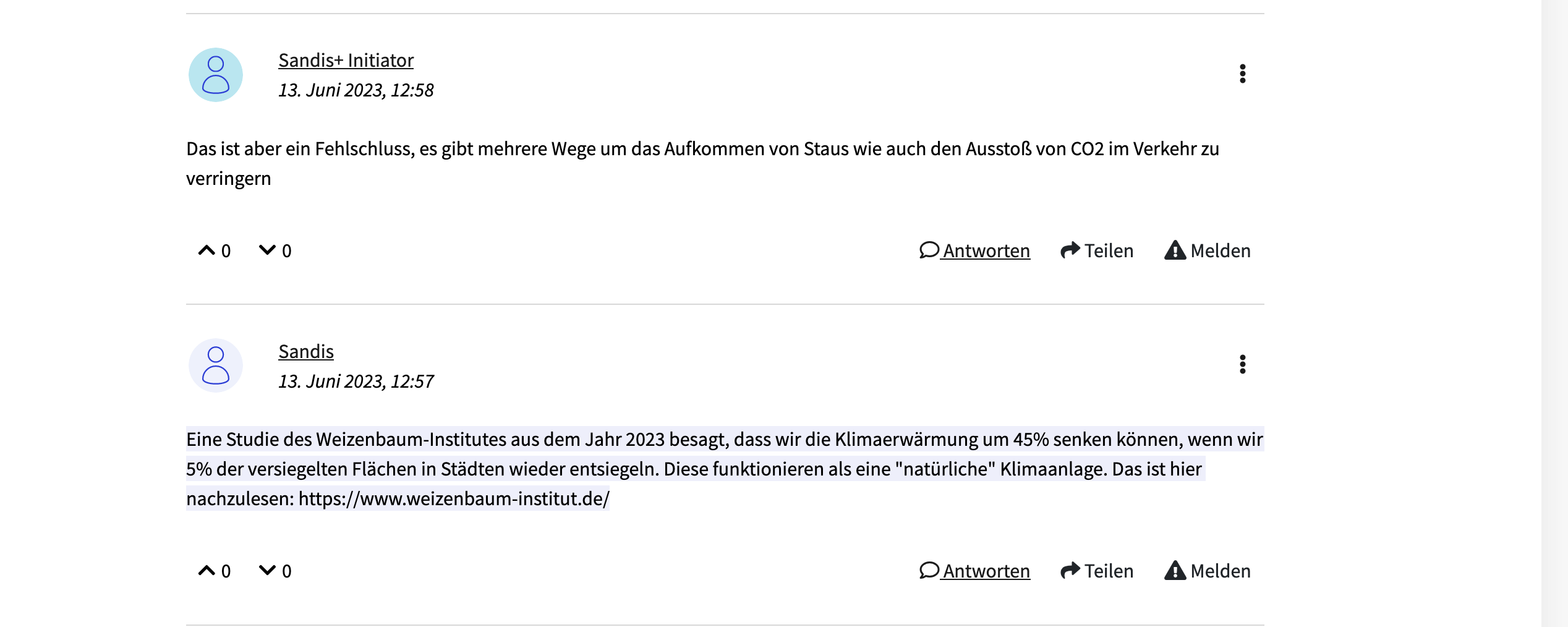Click the 13. Juni 2023, 12:57 timestamp
Viewport: 1568px width, 627px height.
tap(356, 382)
